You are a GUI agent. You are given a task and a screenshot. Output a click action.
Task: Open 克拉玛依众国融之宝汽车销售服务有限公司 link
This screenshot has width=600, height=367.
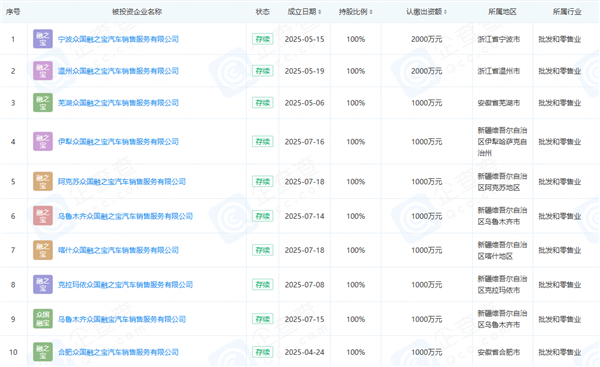coord(125,285)
